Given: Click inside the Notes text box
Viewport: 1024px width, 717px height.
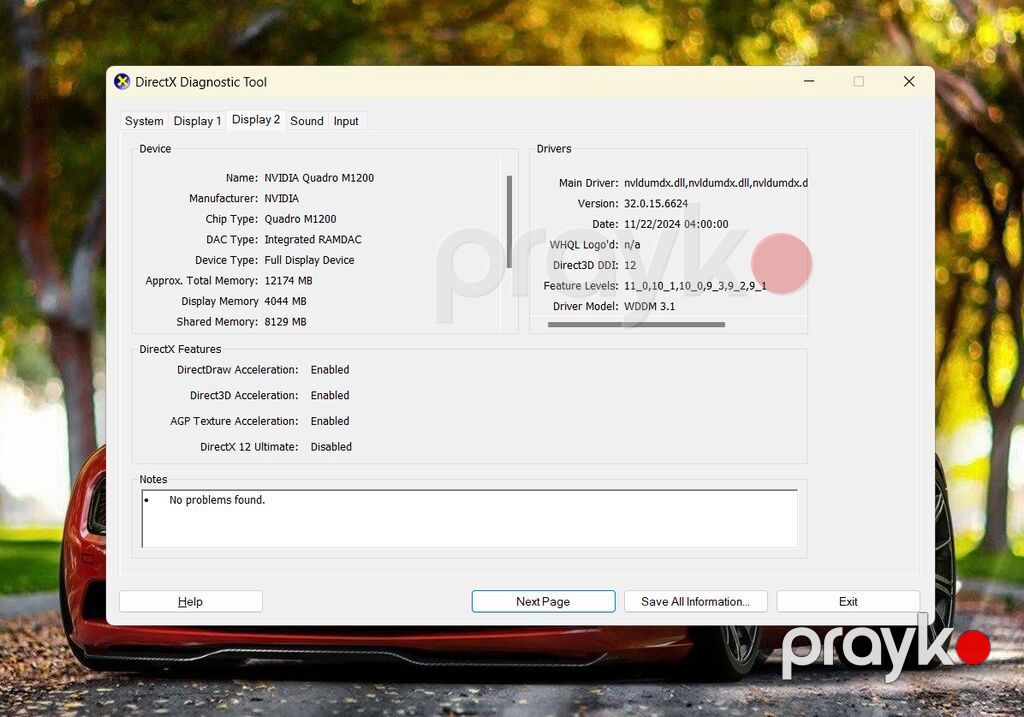Looking at the screenshot, I should [470, 518].
